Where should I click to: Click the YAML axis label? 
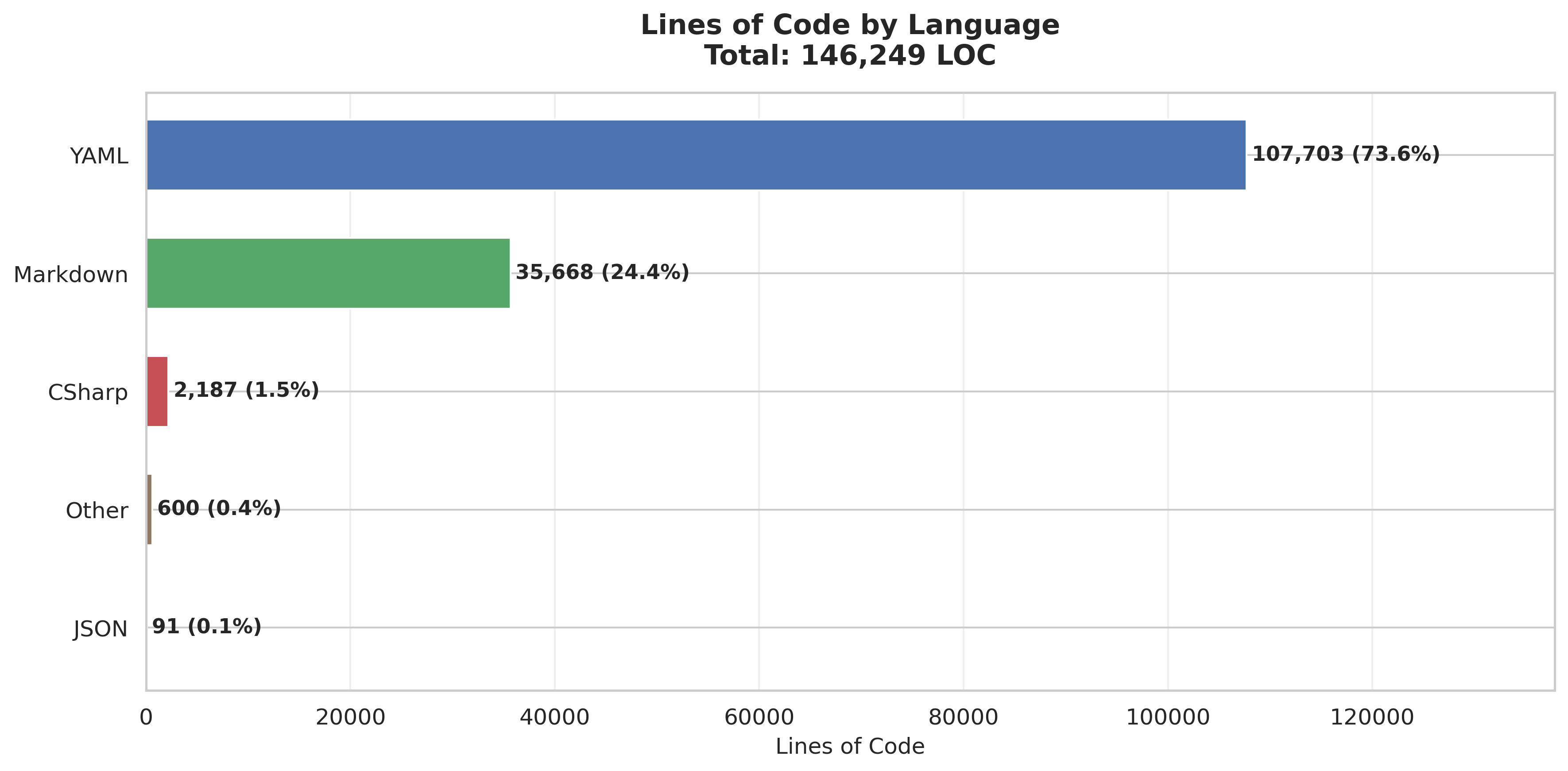[x=99, y=156]
